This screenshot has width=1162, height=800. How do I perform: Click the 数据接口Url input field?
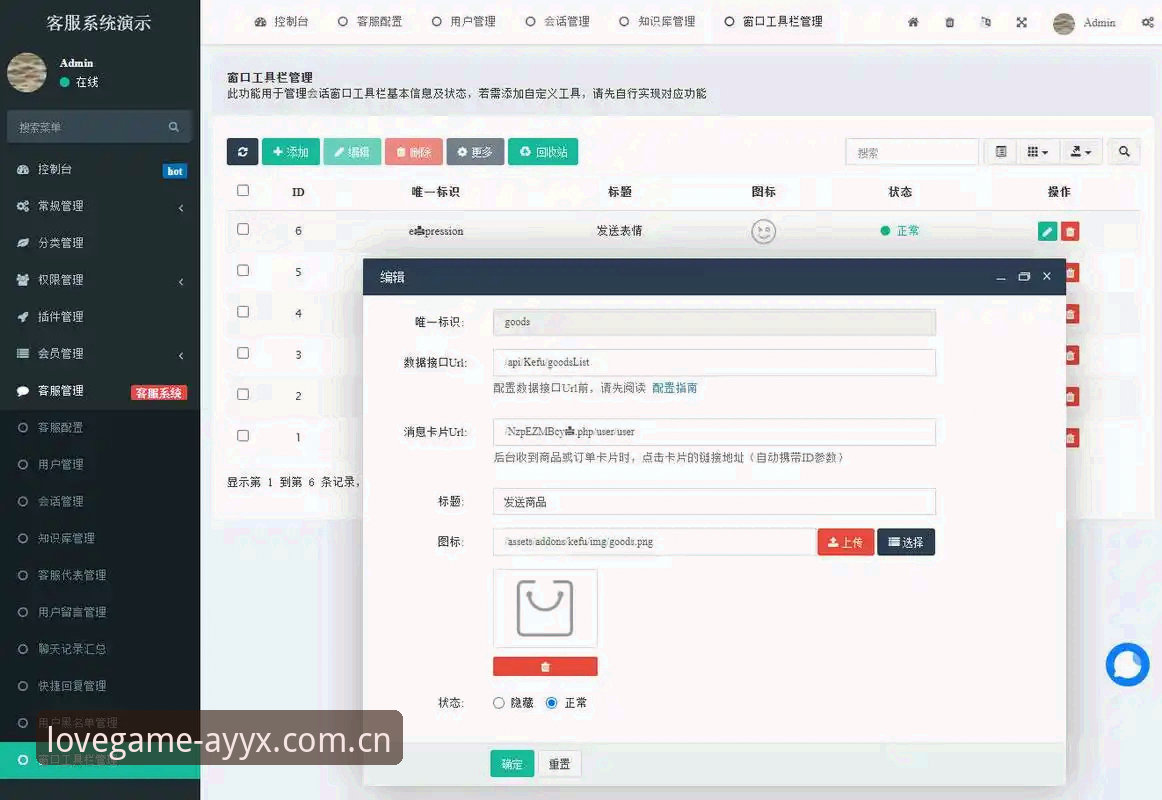(x=714, y=362)
